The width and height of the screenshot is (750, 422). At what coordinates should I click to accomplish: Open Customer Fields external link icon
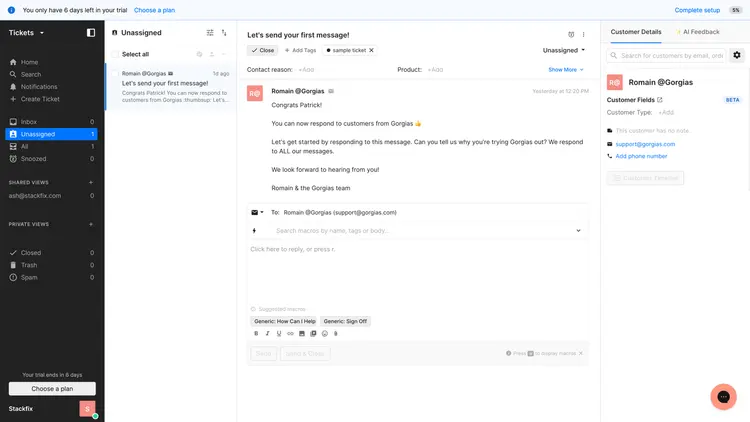pyautogui.click(x=660, y=100)
